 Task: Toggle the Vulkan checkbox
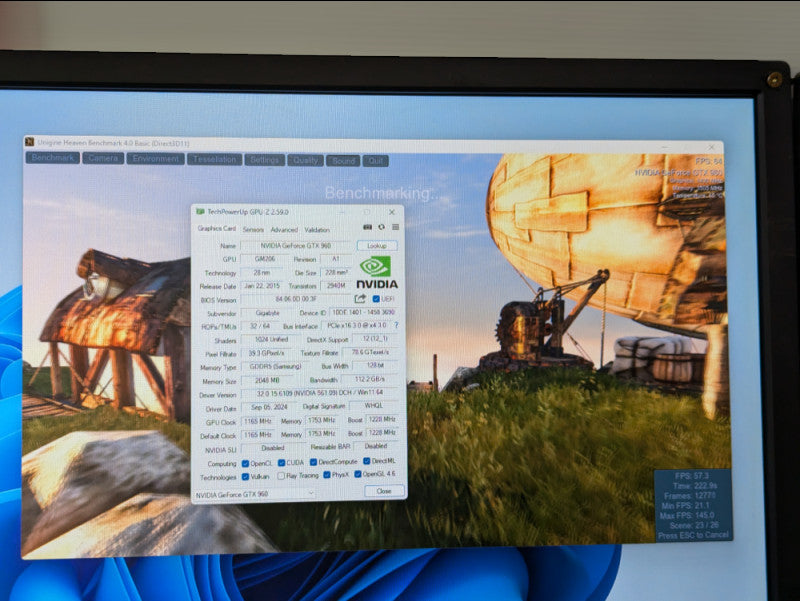pos(245,477)
